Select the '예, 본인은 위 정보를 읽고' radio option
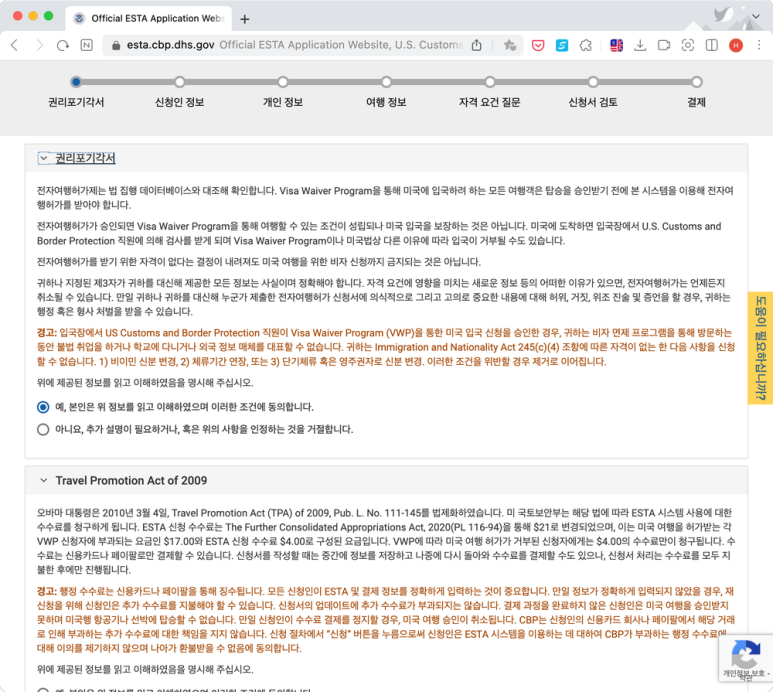The height and width of the screenshot is (692, 773). pyautogui.click(x=43, y=407)
